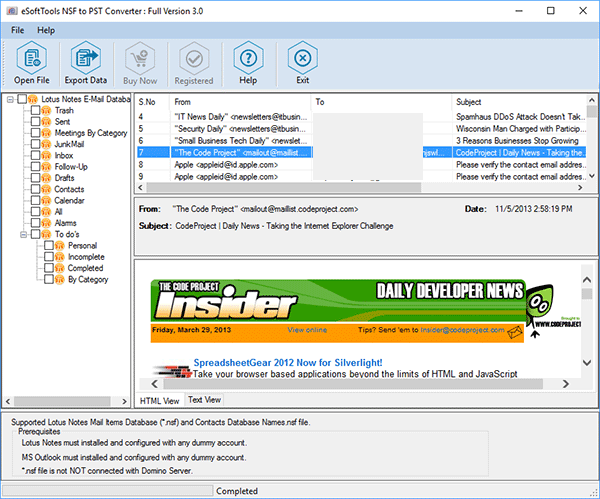Click the Inbox folder icon in tree

tap(47, 155)
